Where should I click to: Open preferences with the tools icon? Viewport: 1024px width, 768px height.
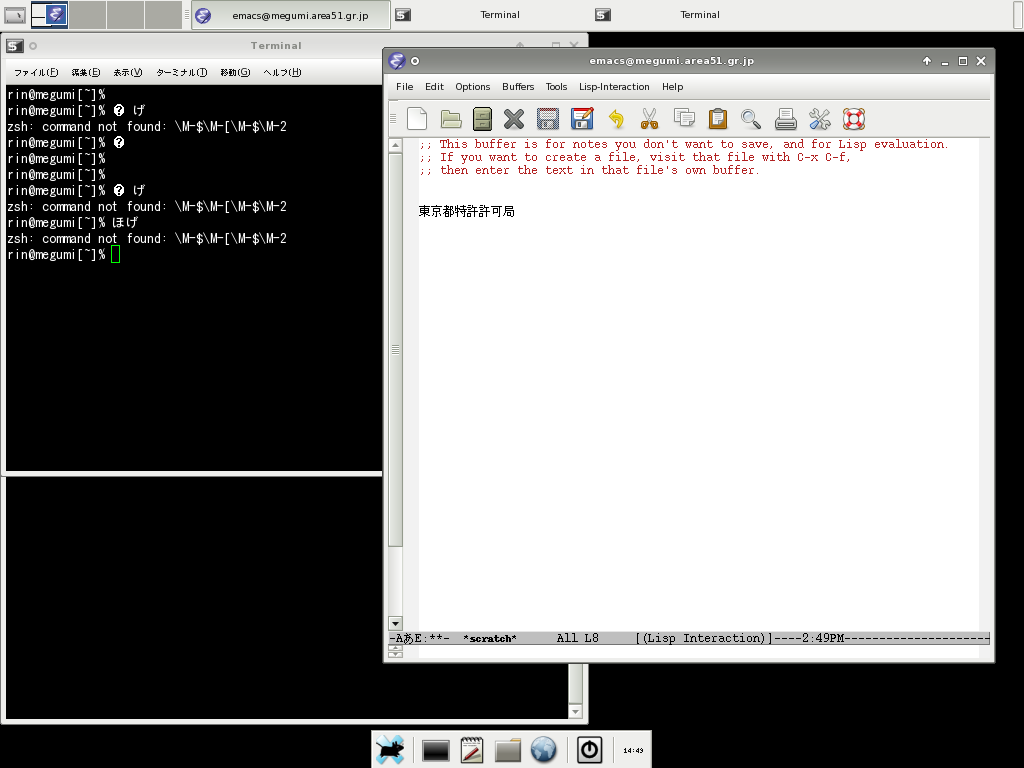pos(820,119)
